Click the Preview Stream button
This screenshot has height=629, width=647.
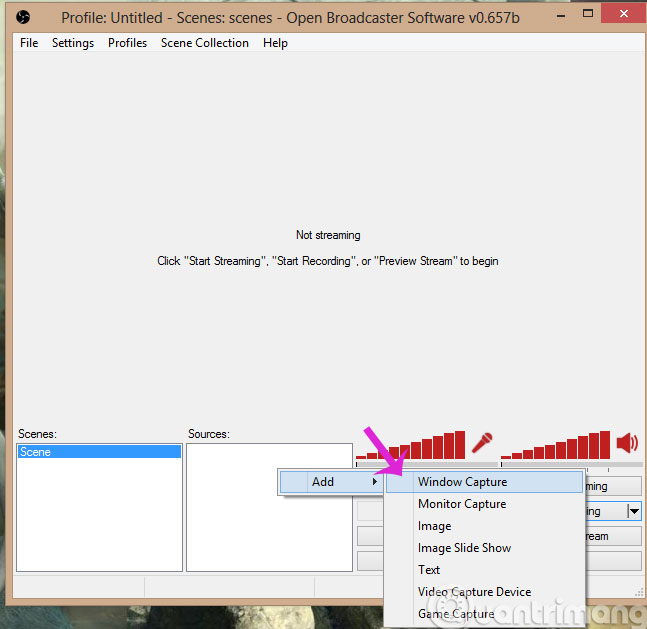pyautogui.click(x=613, y=536)
